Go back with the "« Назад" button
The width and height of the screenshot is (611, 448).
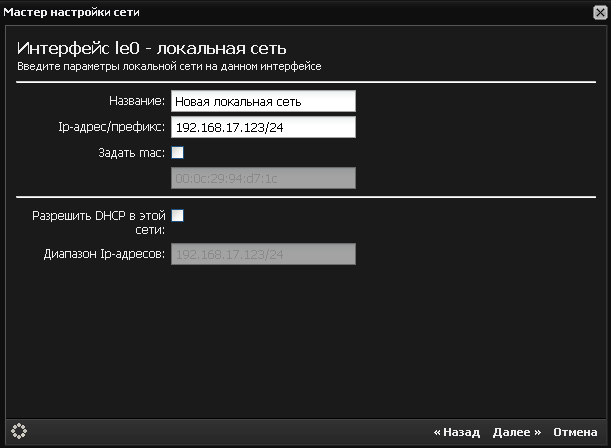tap(456, 432)
